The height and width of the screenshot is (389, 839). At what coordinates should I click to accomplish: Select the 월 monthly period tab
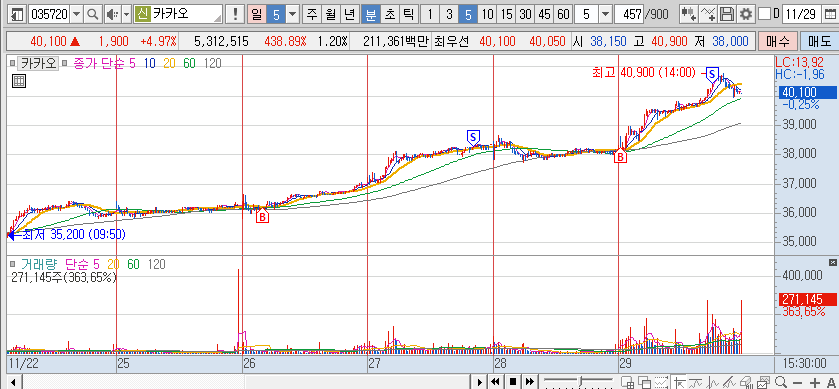[x=331, y=14]
